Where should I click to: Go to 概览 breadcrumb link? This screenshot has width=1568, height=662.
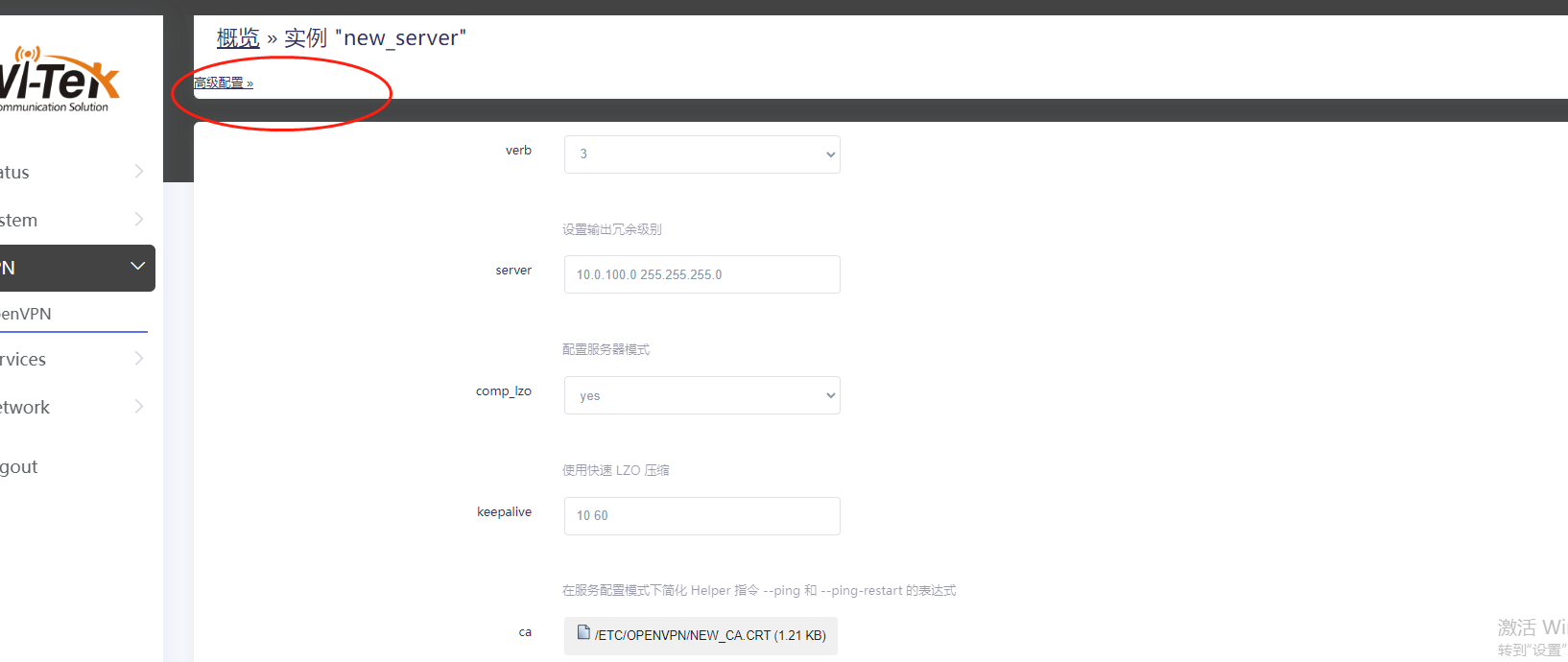tap(238, 38)
